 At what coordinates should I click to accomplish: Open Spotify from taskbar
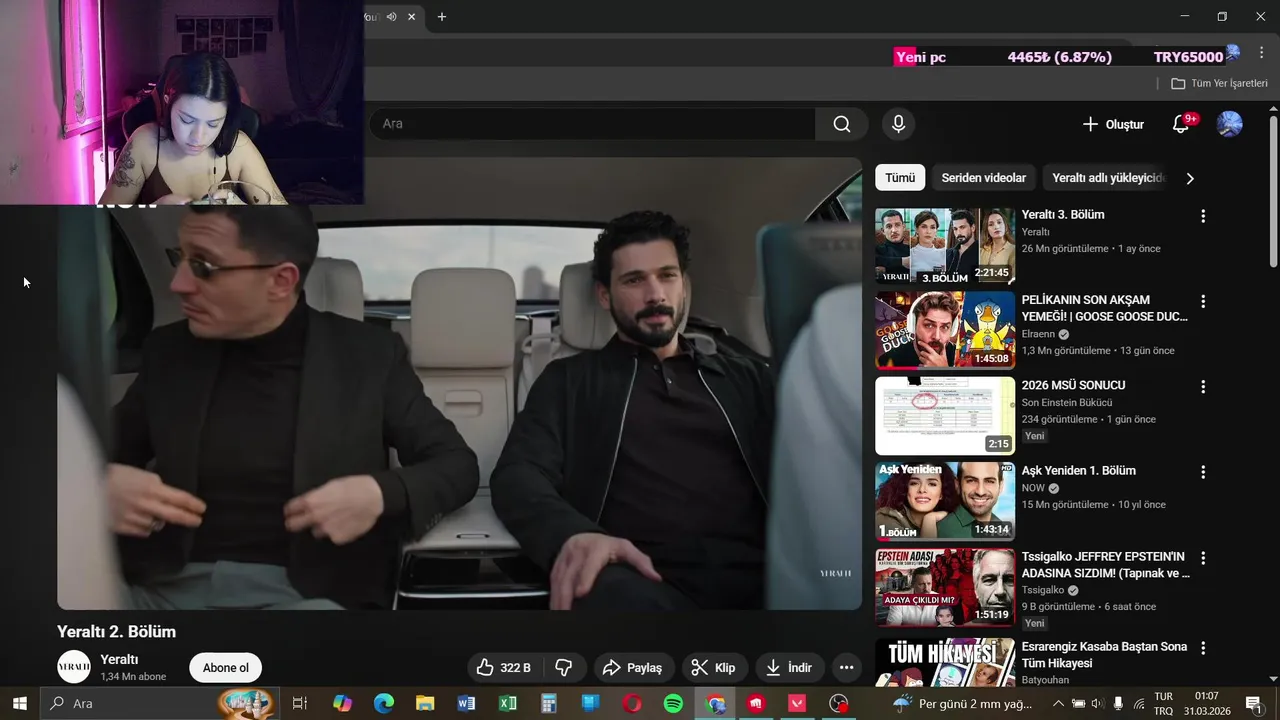pos(673,703)
